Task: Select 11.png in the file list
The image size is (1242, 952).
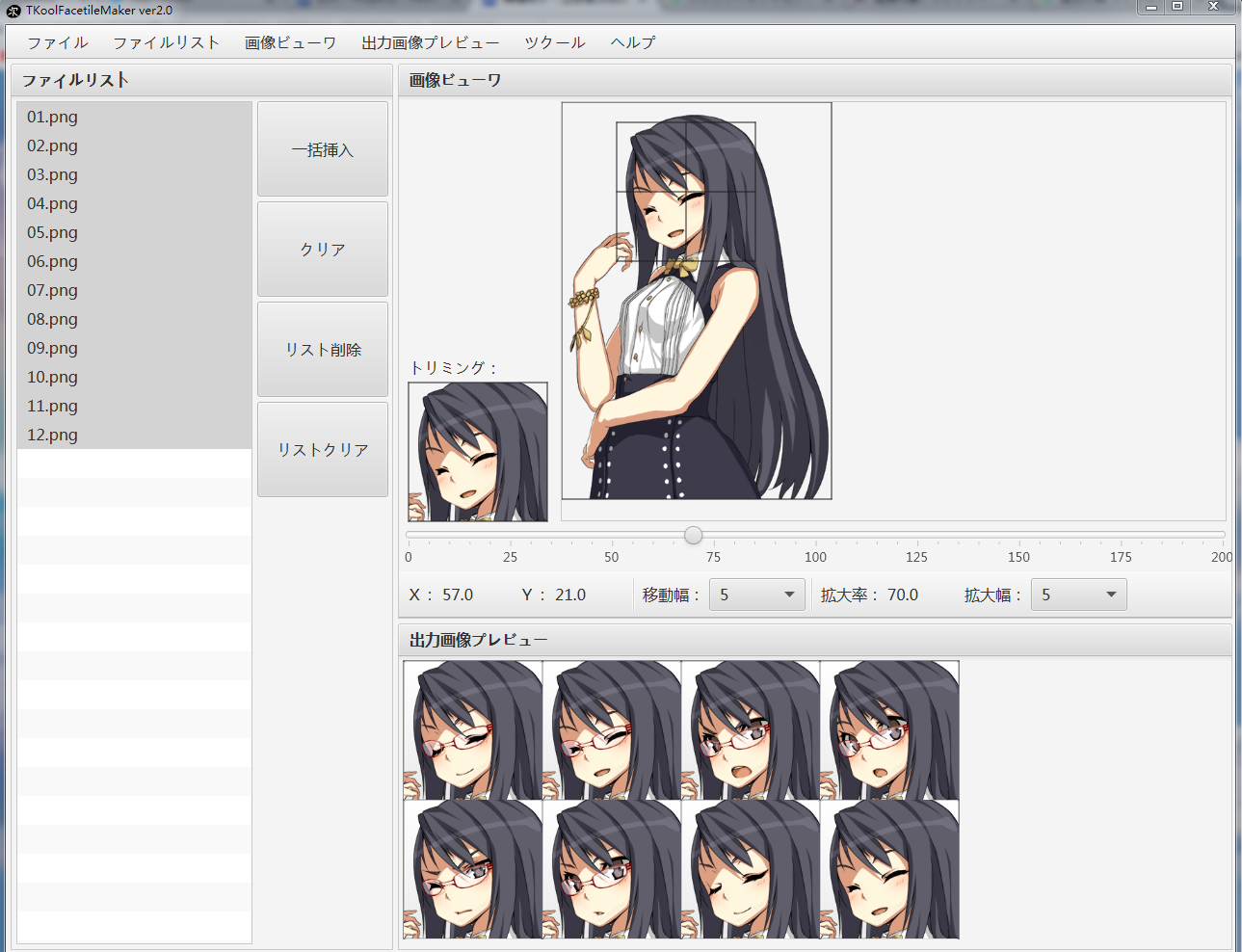Action: coord(135,406)
